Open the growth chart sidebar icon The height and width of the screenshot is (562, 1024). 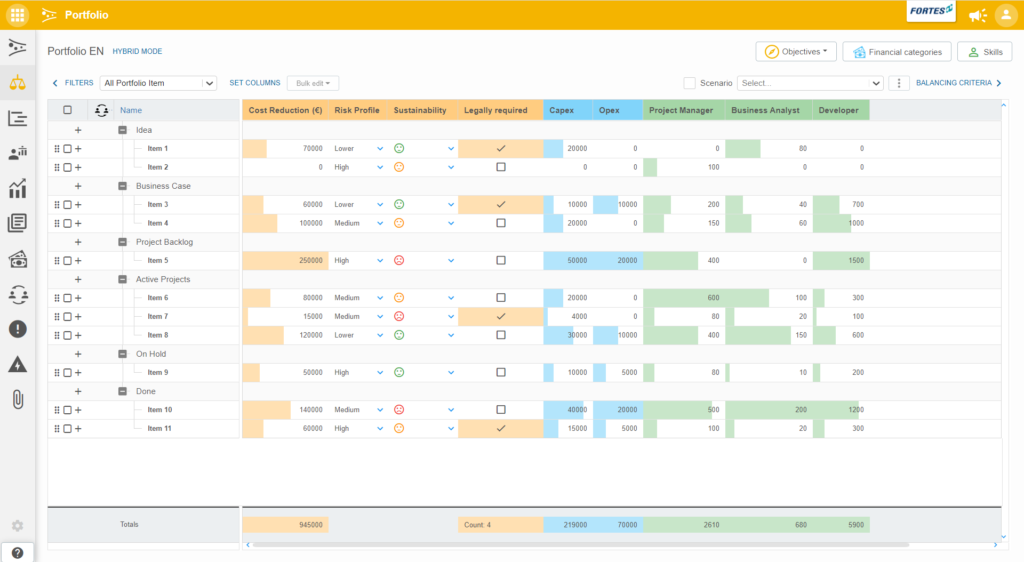tap(18, 189)
